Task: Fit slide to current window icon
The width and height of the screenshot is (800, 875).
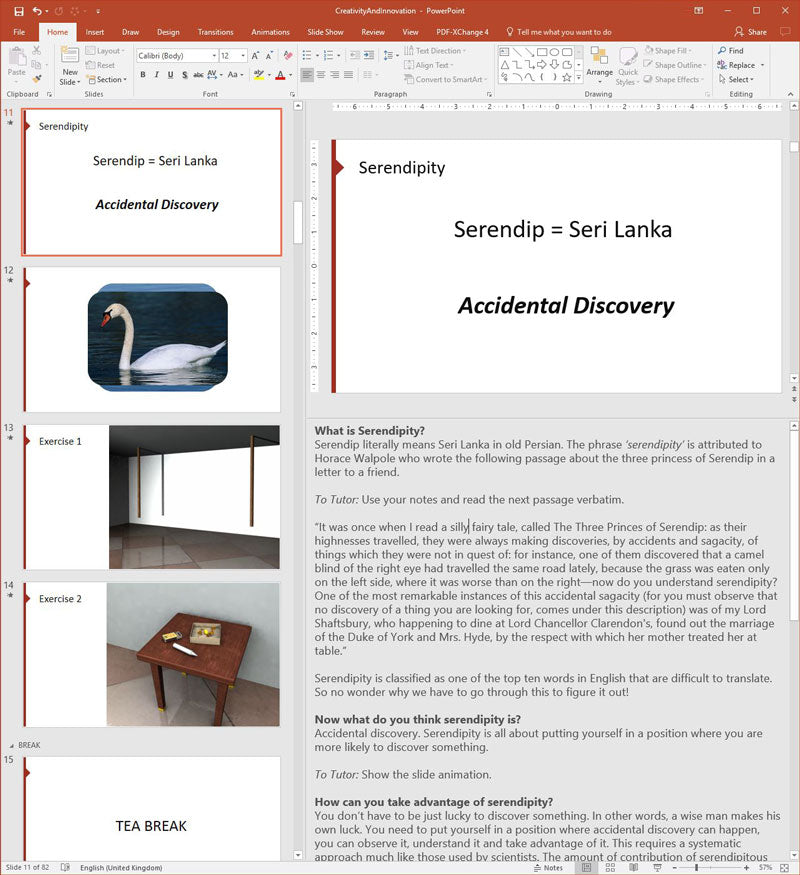Action: tap(784, 868)
